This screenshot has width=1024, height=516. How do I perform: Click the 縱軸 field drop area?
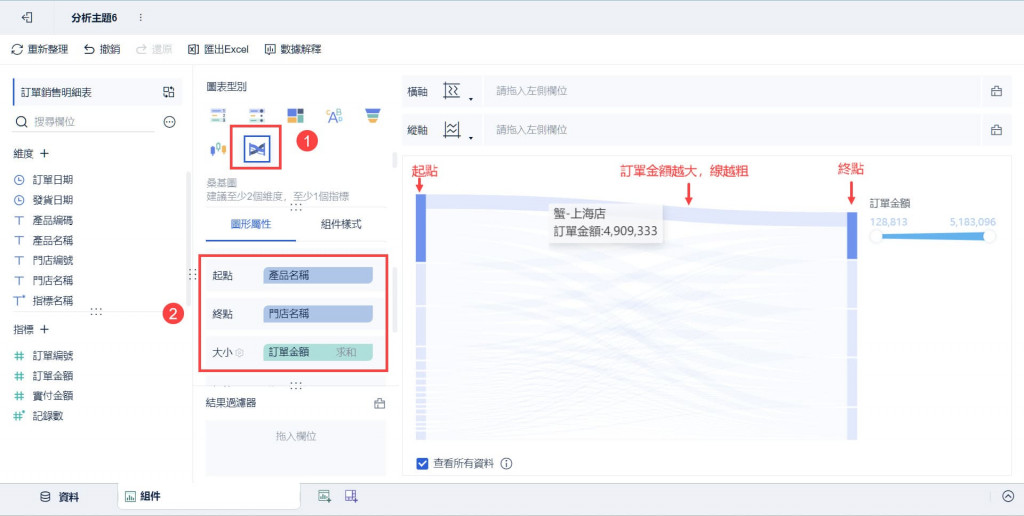point(732,129)
